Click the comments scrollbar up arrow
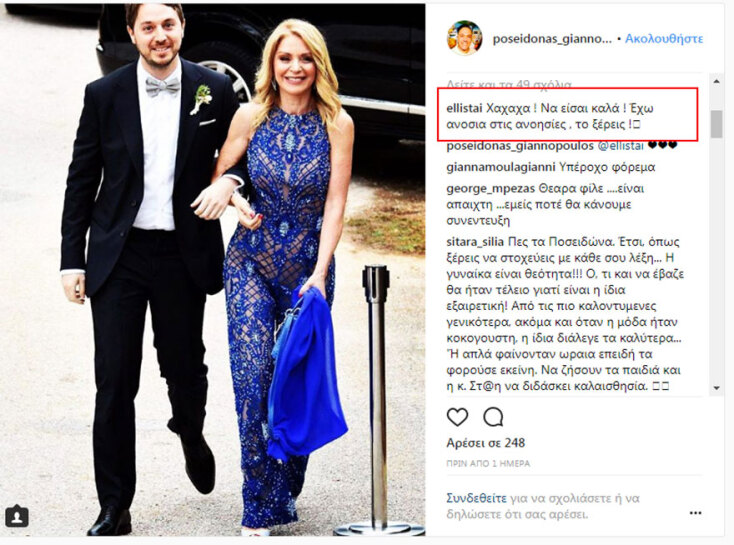Image resolution: width=734 pixels, height=545 pixels. point(716,81)
